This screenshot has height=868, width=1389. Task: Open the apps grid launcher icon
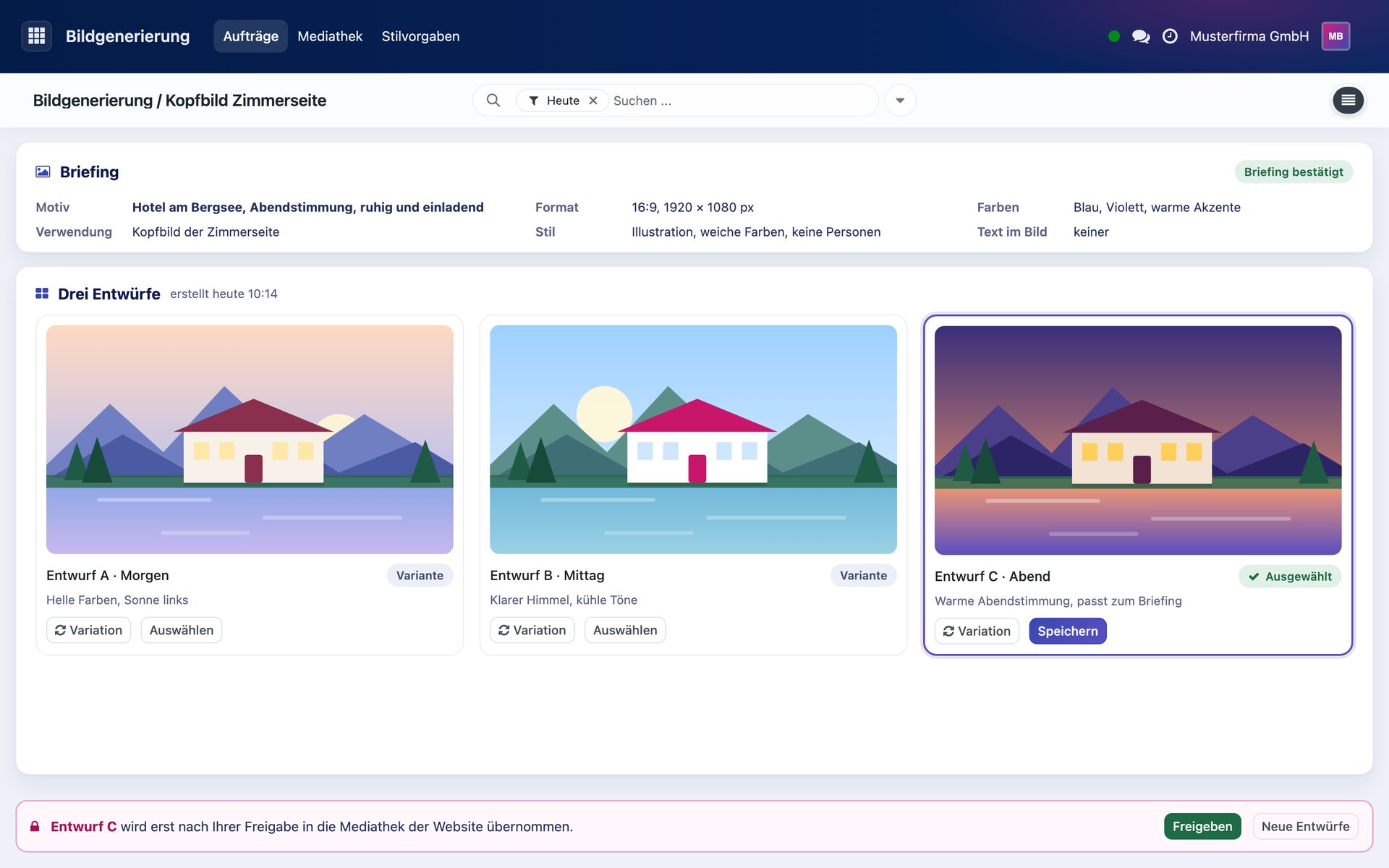[37, 36]
